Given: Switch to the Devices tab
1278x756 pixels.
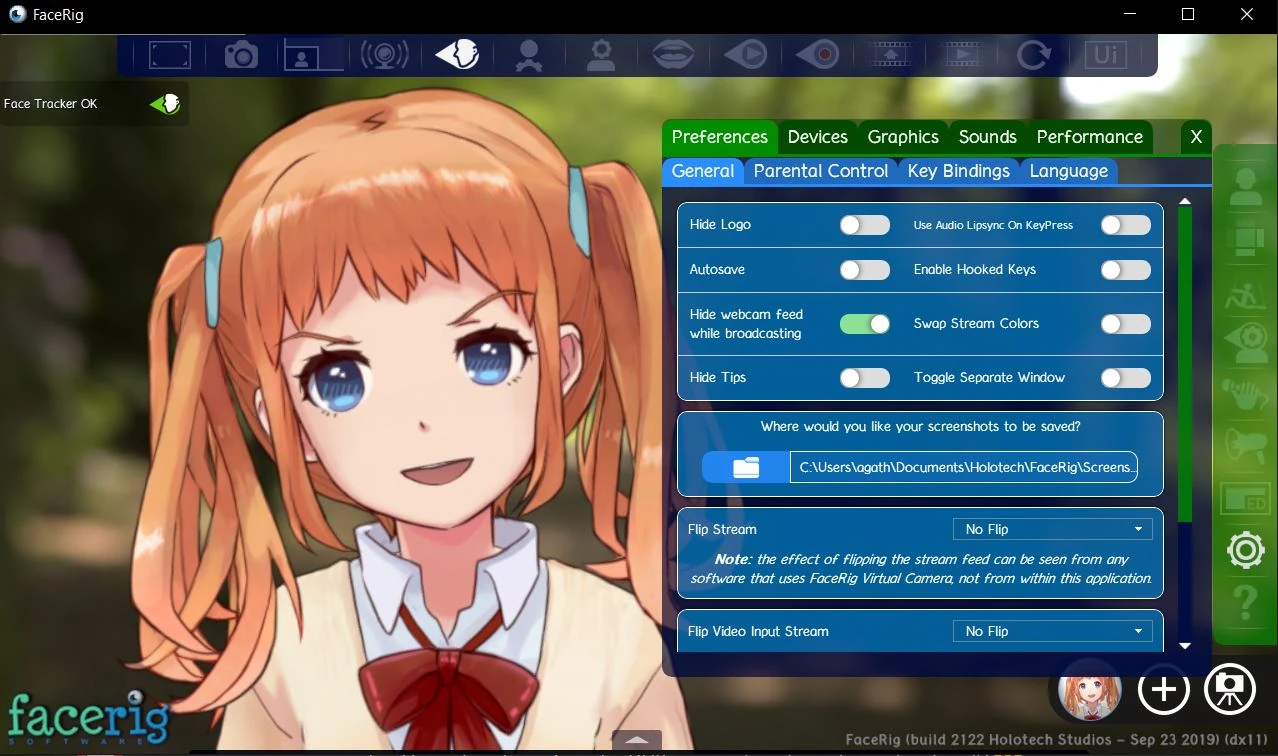Looking at the screenshot, I should pyautogui.click(x=817, y=137).
